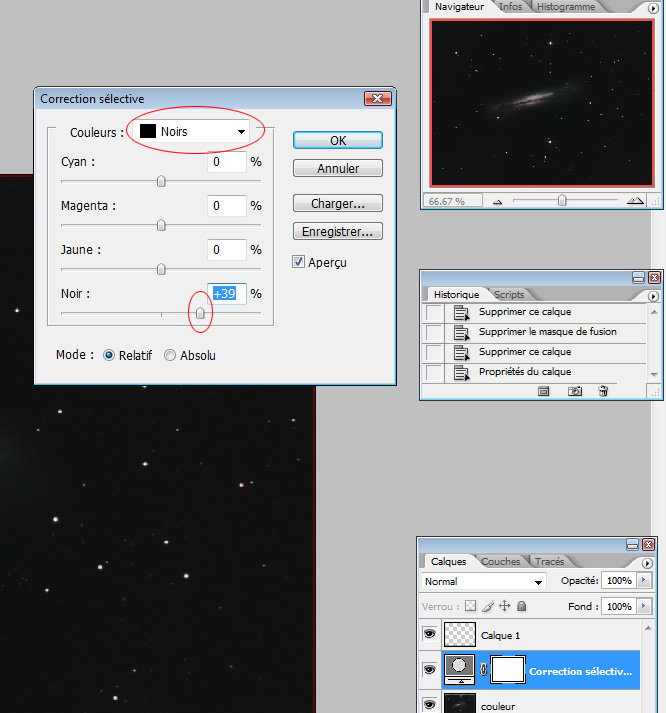Click the Enregistrer... button
Image resolution: width=666 pixels, height=713 pixels.
pos(338,231)
